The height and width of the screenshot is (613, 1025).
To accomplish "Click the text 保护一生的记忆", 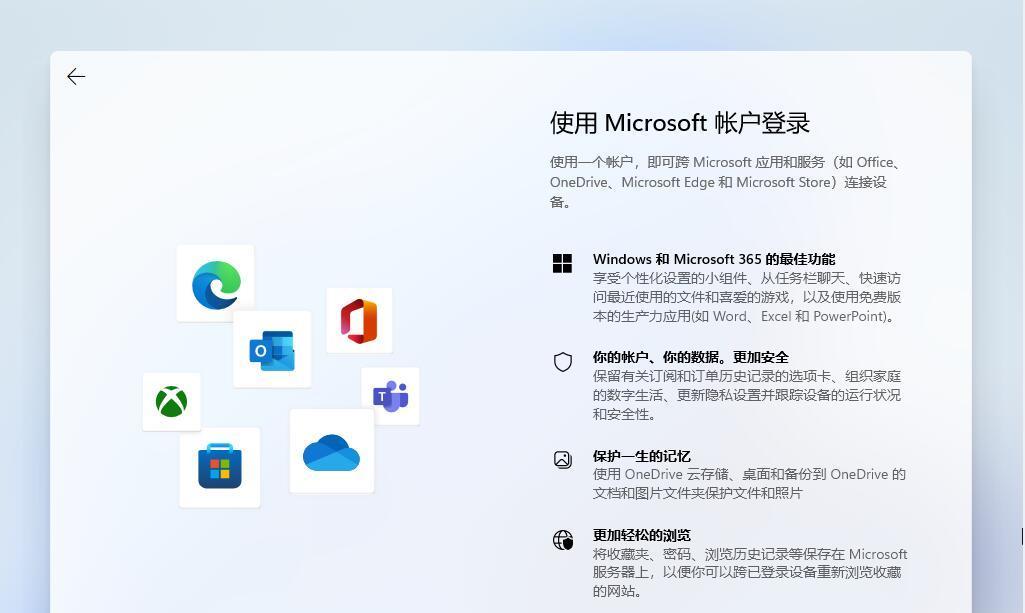I will [641, 456].
